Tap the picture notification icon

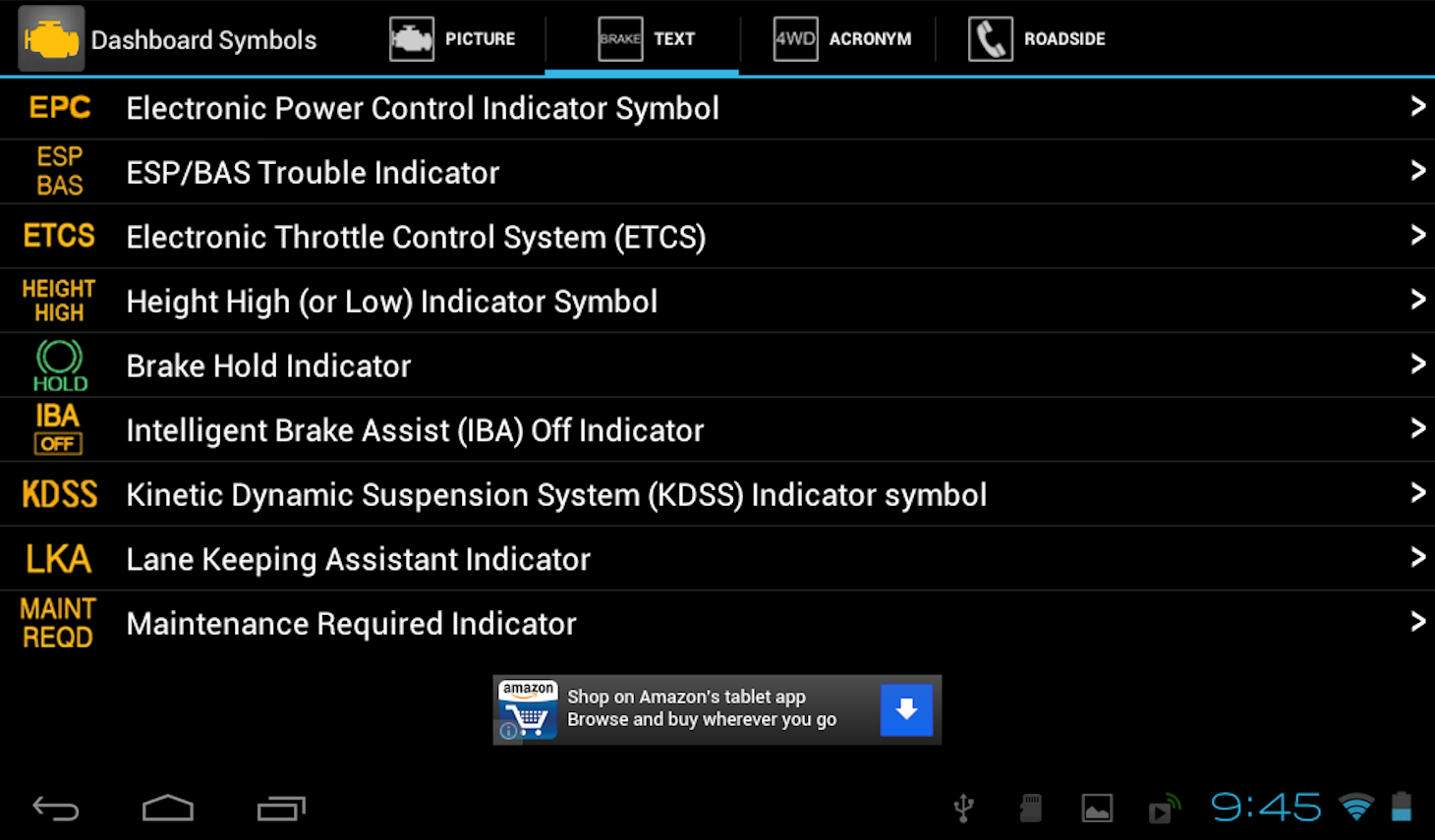1097,809
